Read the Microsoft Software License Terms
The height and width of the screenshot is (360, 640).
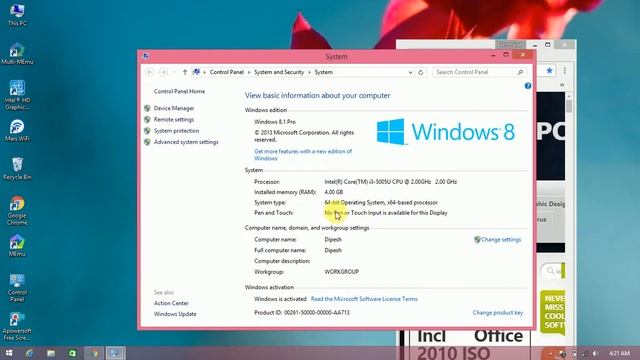364,299
